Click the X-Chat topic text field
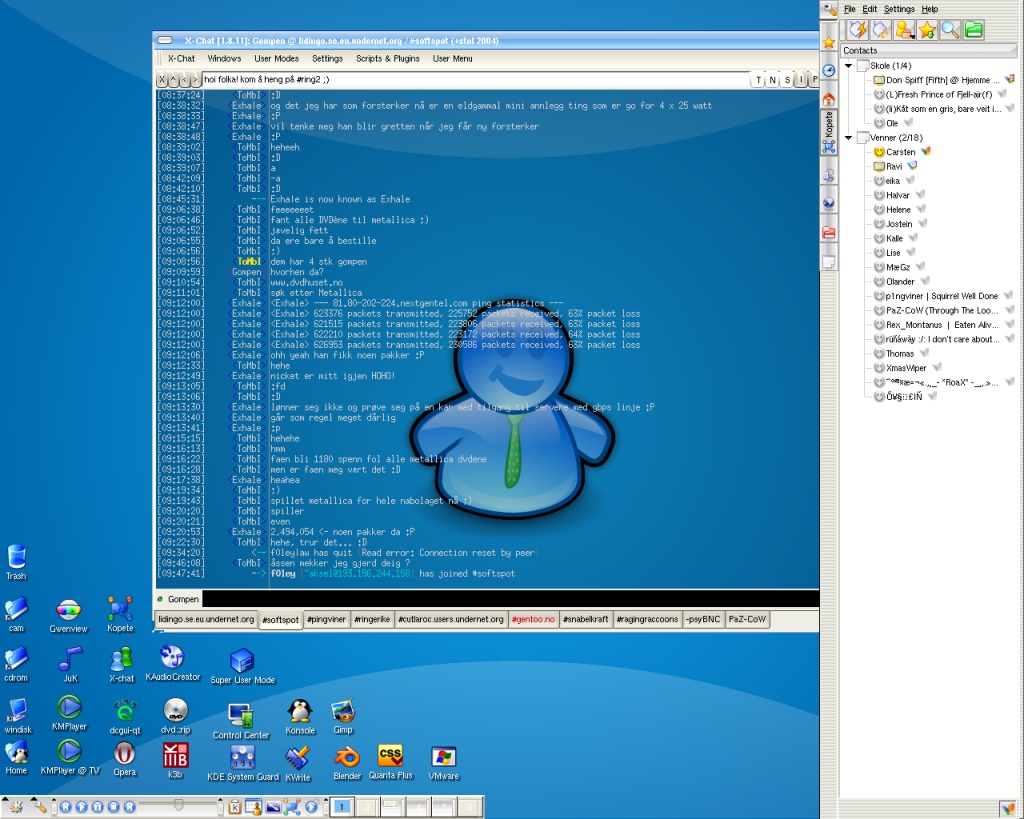Image resolution: width=1024 pixels, height=819 pixels. [x=475, y=80]
